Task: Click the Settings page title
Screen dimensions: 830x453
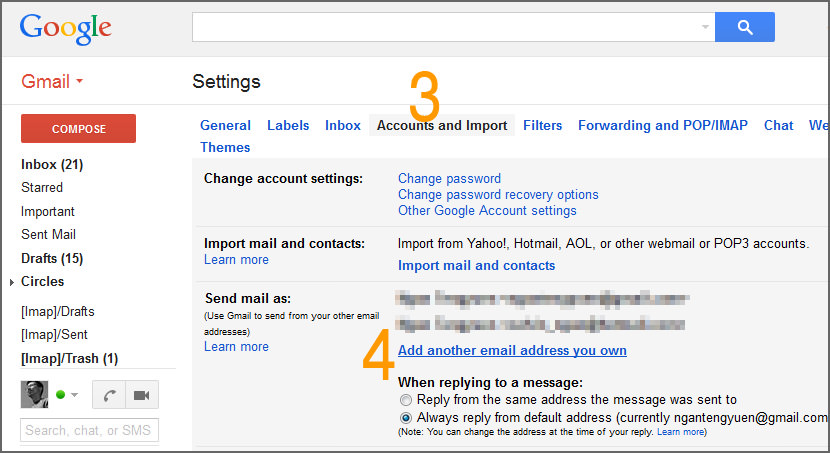Action: (227, 81)
